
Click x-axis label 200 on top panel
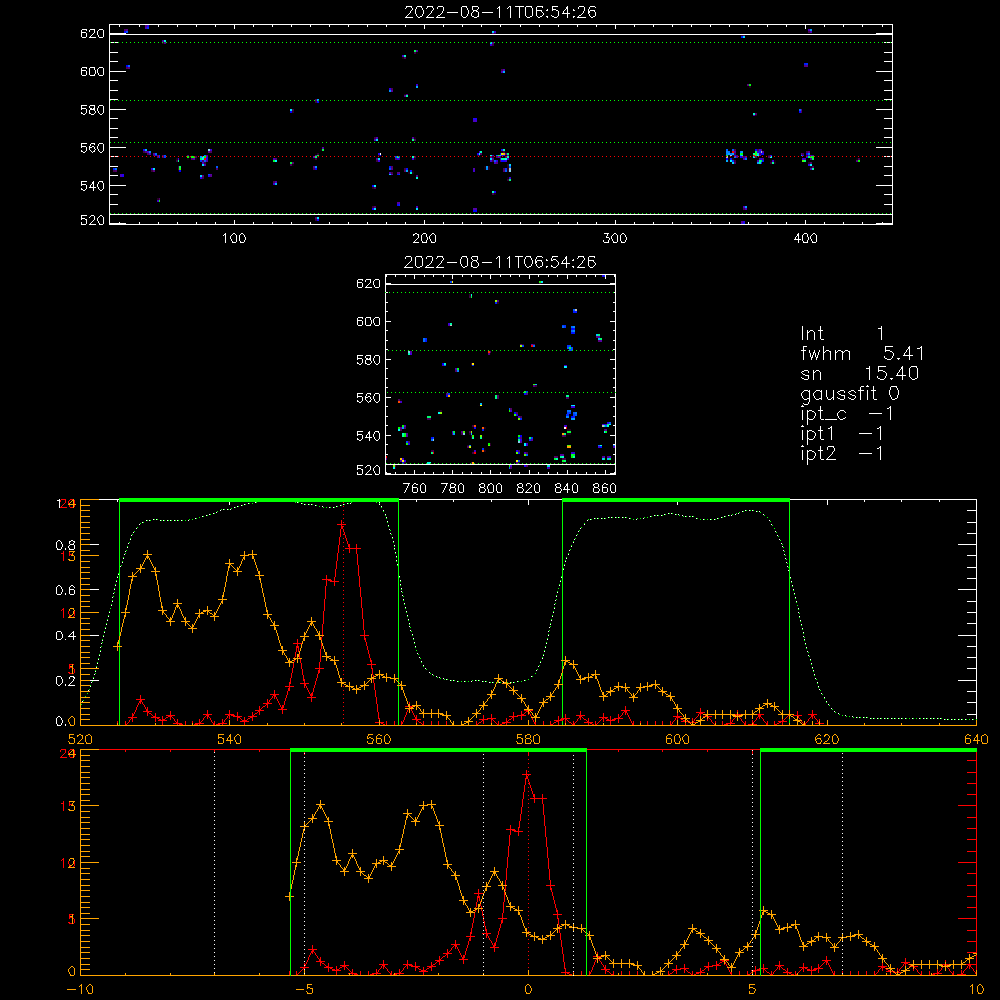coord(425,239)
